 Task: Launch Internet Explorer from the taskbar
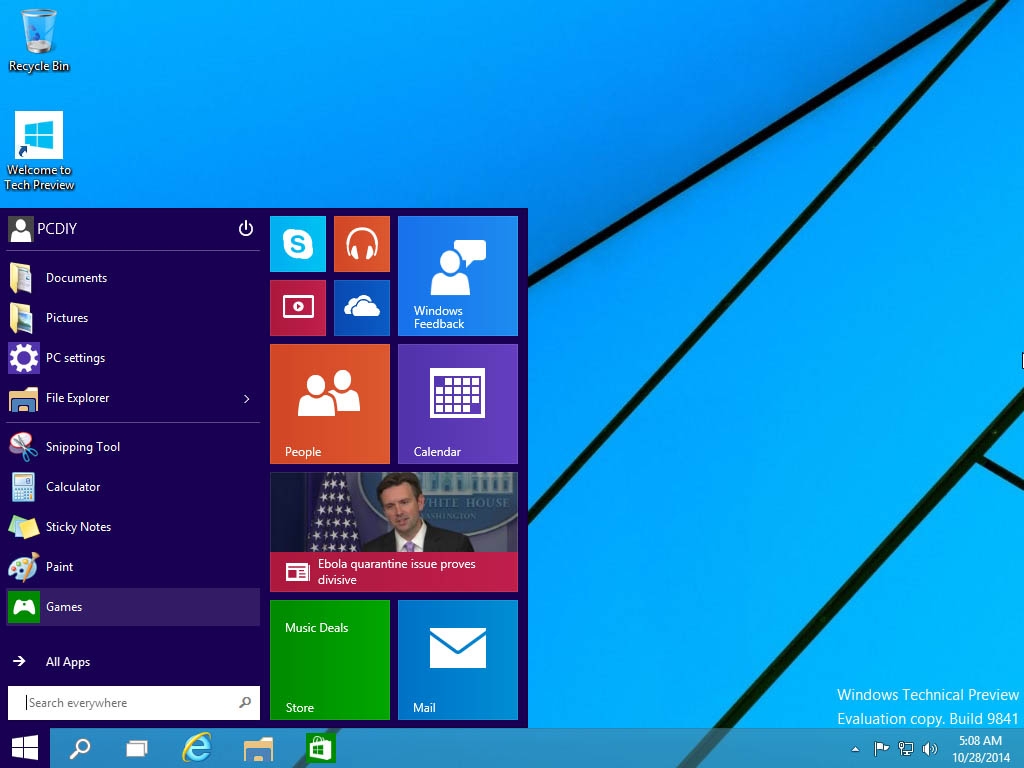coord(197,748)
